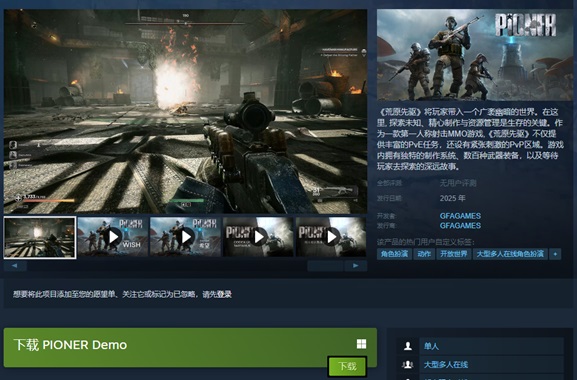Click the Windows platform icon on demo banner
The width and height of the screenshot is (577, 380).
(x=361, y=344)
